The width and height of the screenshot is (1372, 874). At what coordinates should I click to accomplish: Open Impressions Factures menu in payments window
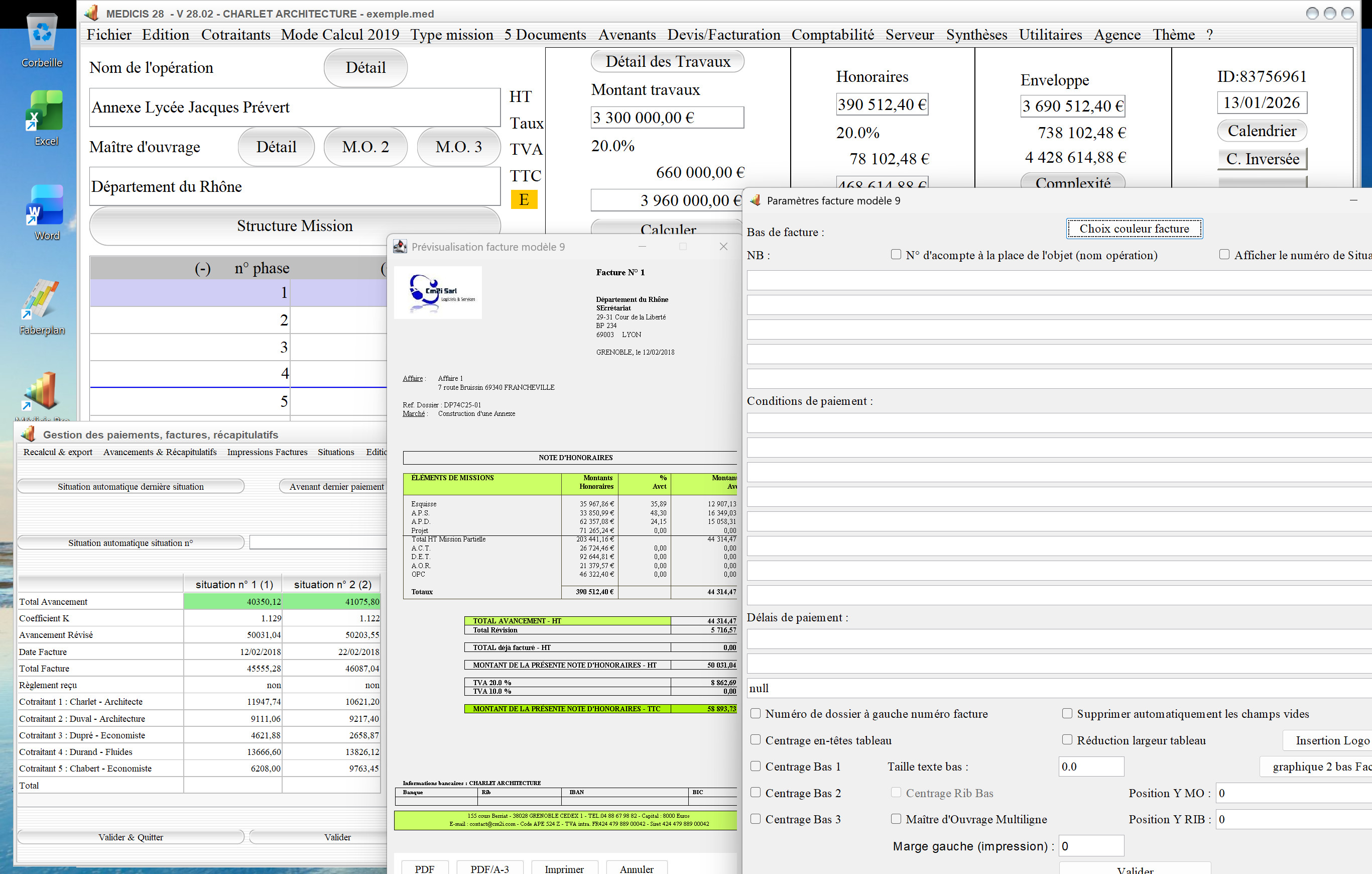click(267, 452)
